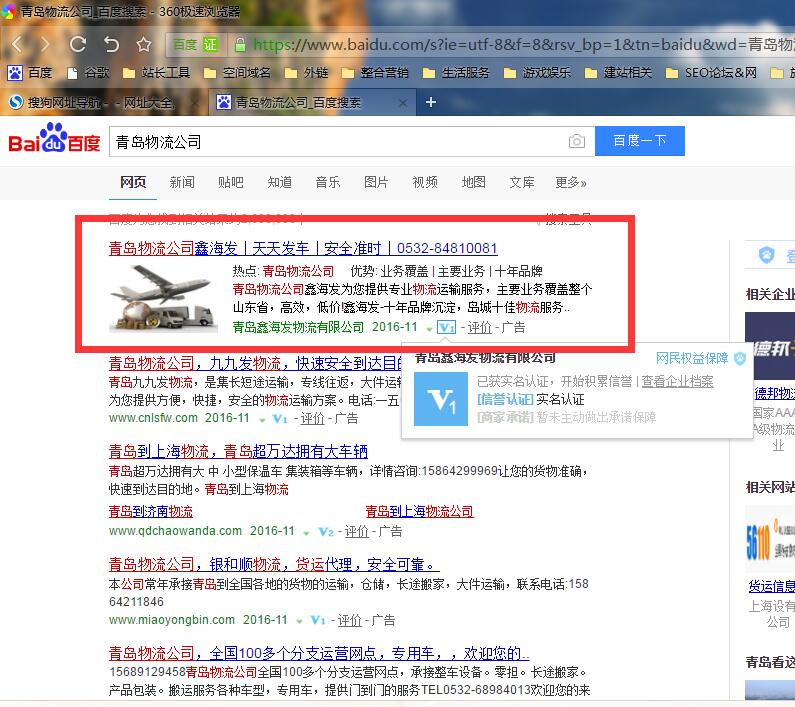This screenshot has width=795, height=707.
Task: Open the 站长工具 bookmark folder
Action: (157, 73)
